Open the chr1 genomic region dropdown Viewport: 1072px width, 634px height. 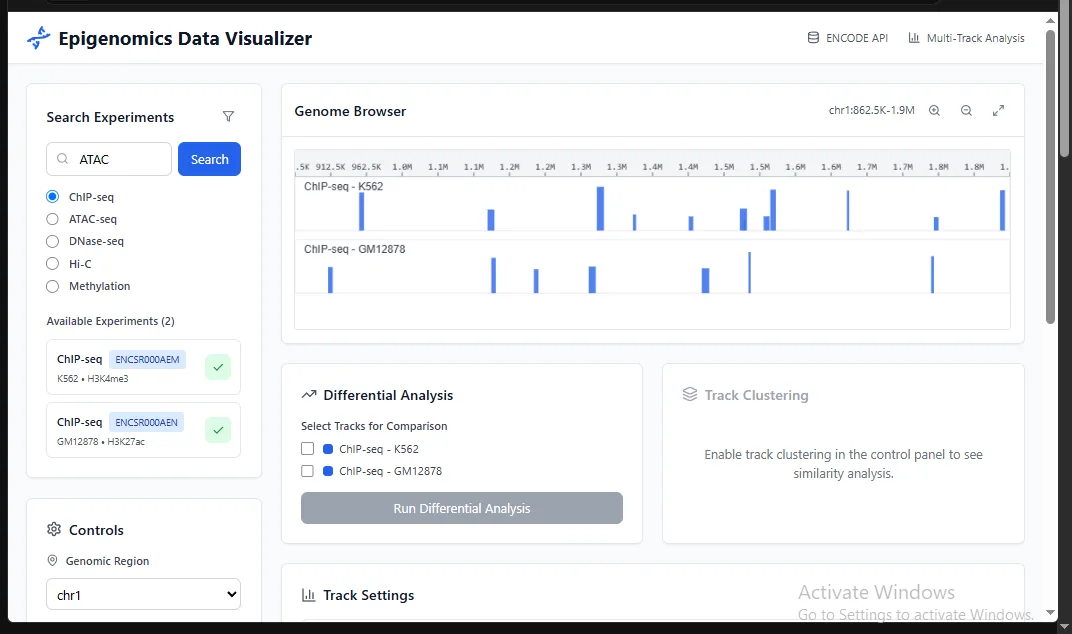pos(143,594)
